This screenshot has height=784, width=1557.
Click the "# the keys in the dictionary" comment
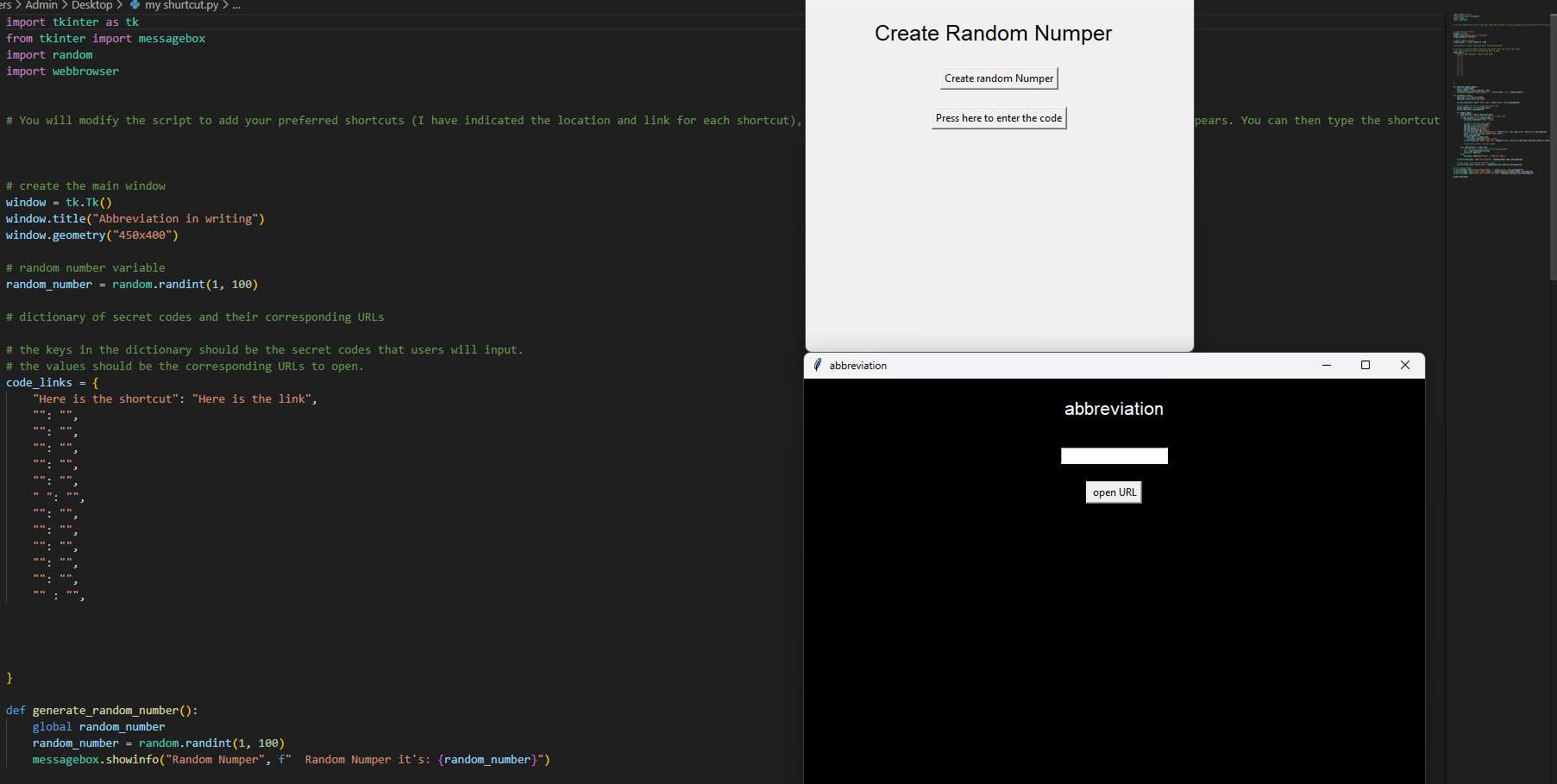click(x=265, y=350)
